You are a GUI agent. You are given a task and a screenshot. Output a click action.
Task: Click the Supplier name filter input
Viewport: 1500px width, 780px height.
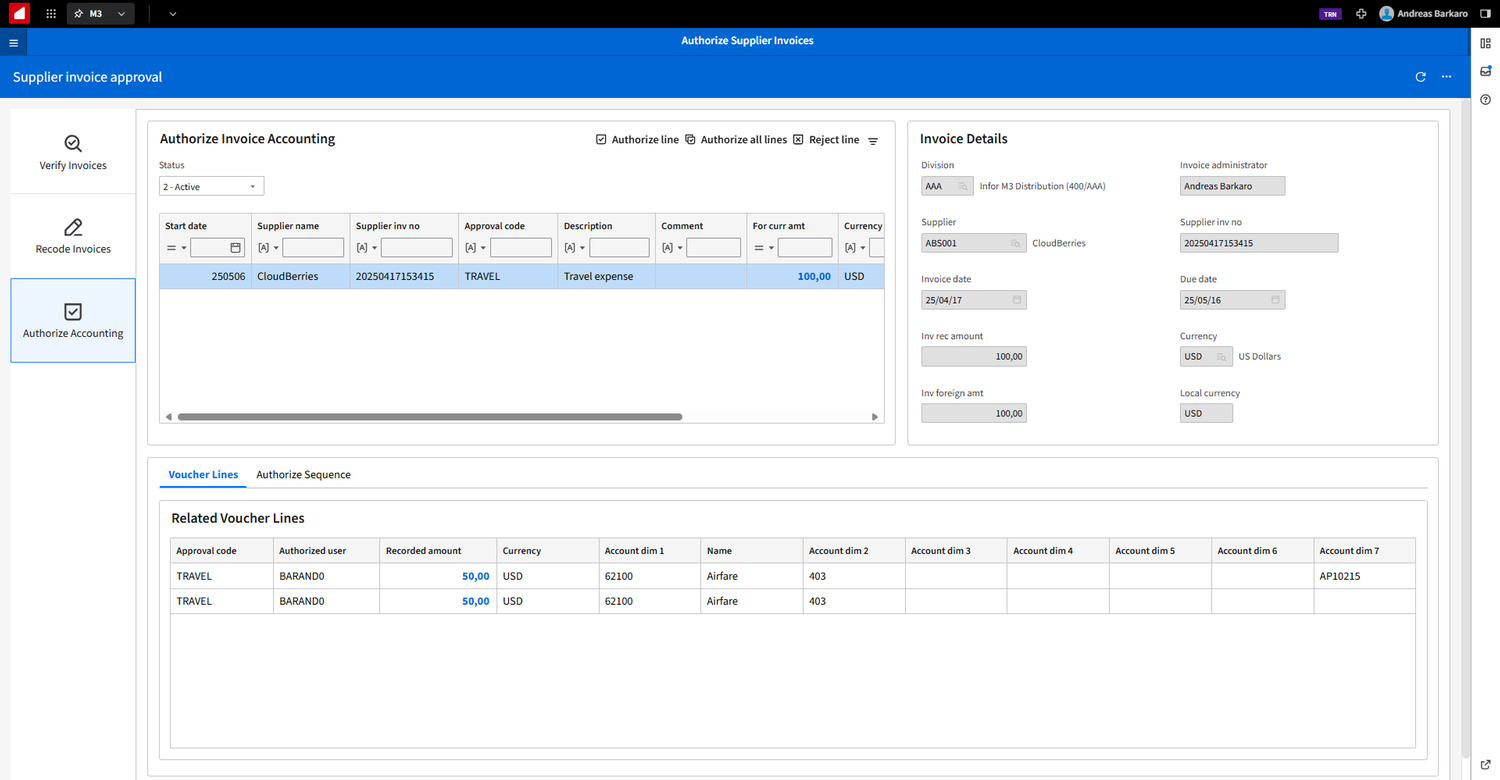tap(313, 247)
